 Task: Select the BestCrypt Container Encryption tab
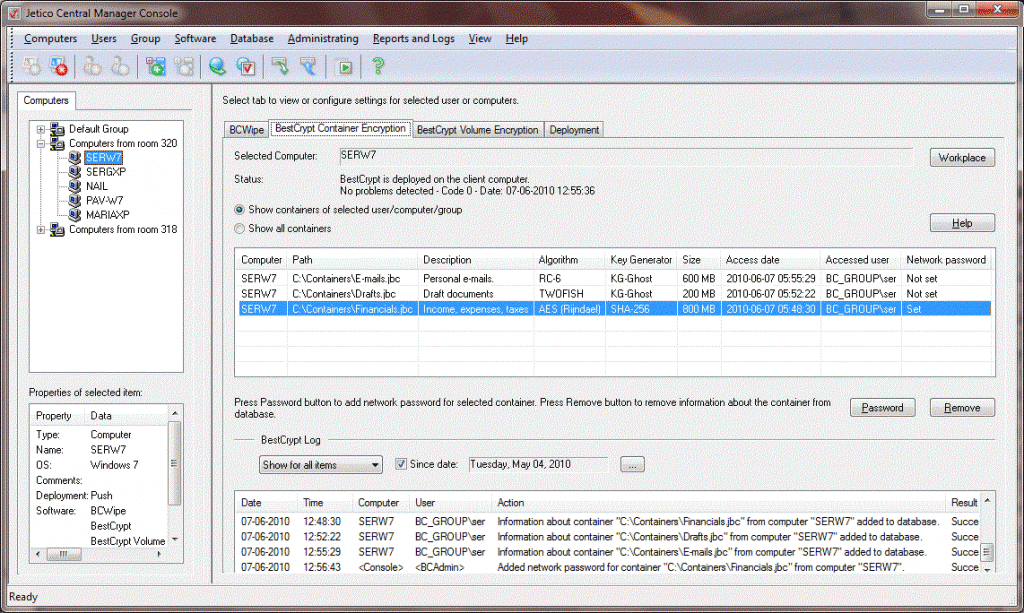[x=340, y=129]
